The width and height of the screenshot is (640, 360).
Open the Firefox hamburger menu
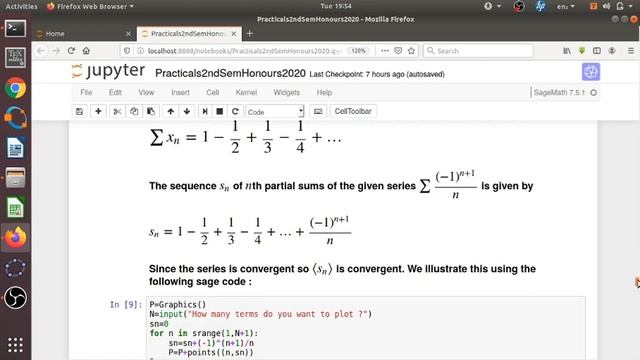pyautogui.click(x=631, y=51)
